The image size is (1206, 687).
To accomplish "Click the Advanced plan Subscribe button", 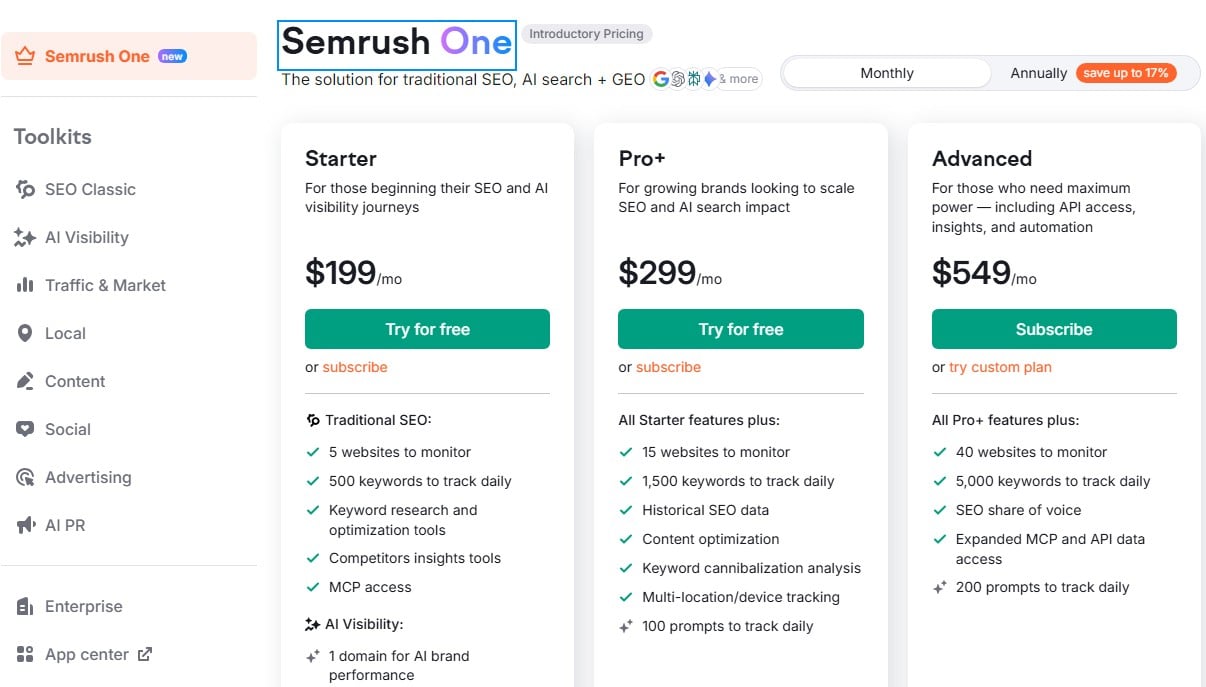I will 1053,329.
